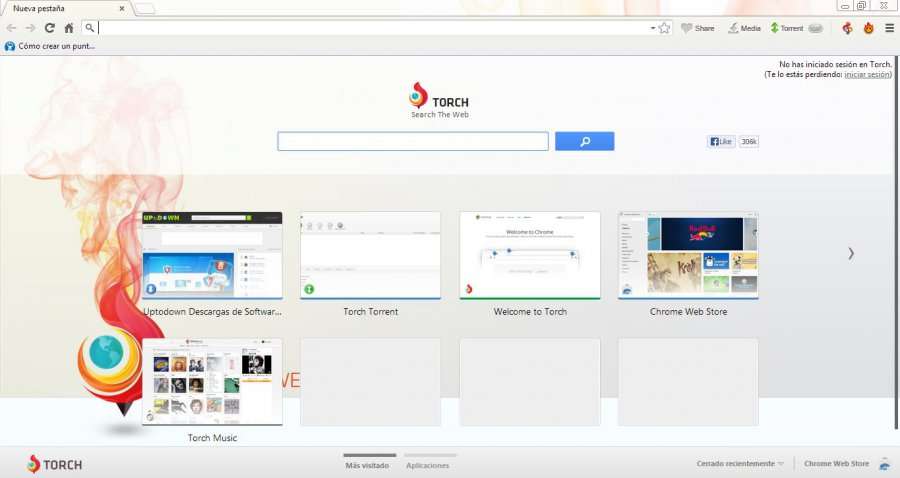Focus the Torch web search box

point(413,142)
